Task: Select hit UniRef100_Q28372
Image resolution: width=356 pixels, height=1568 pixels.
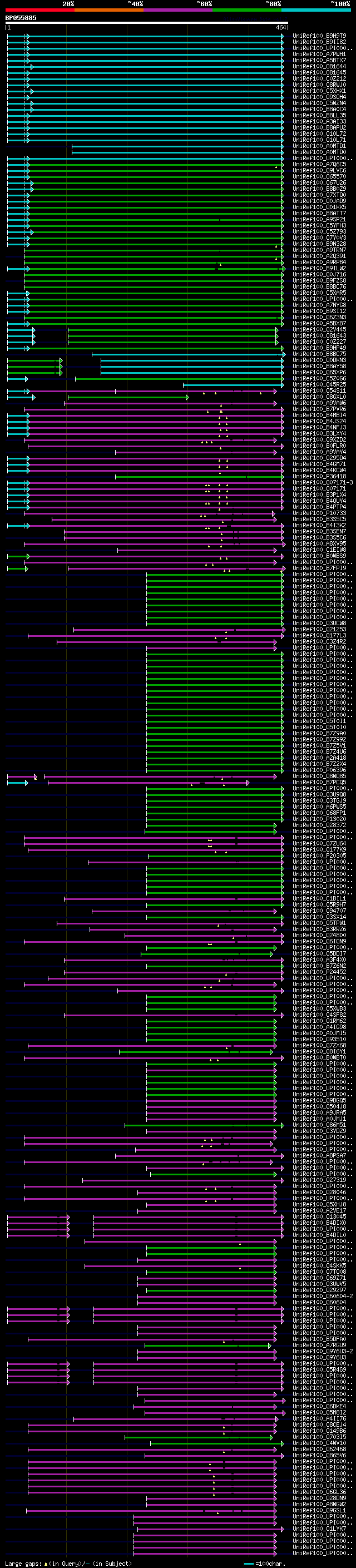Action: pyautogui.click(x=319, y=825)
